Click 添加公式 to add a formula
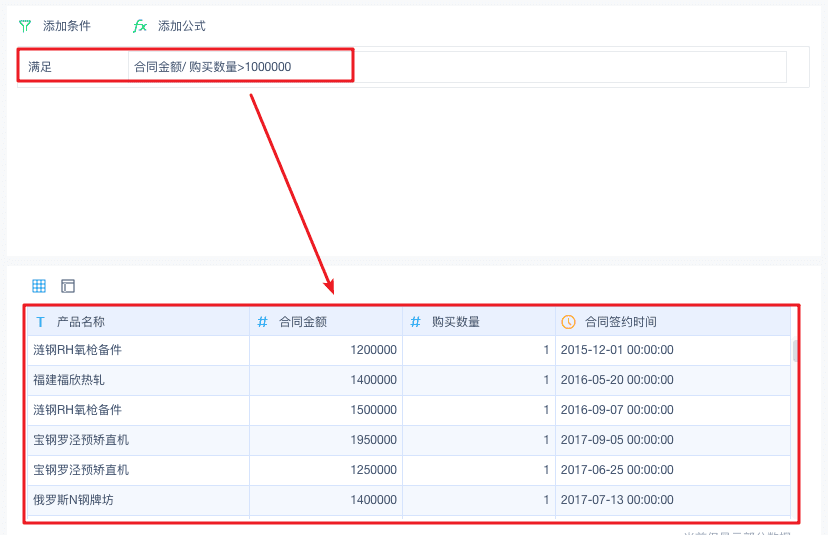The height and width of the screenshot is (535, 828). tap(182, 26)
